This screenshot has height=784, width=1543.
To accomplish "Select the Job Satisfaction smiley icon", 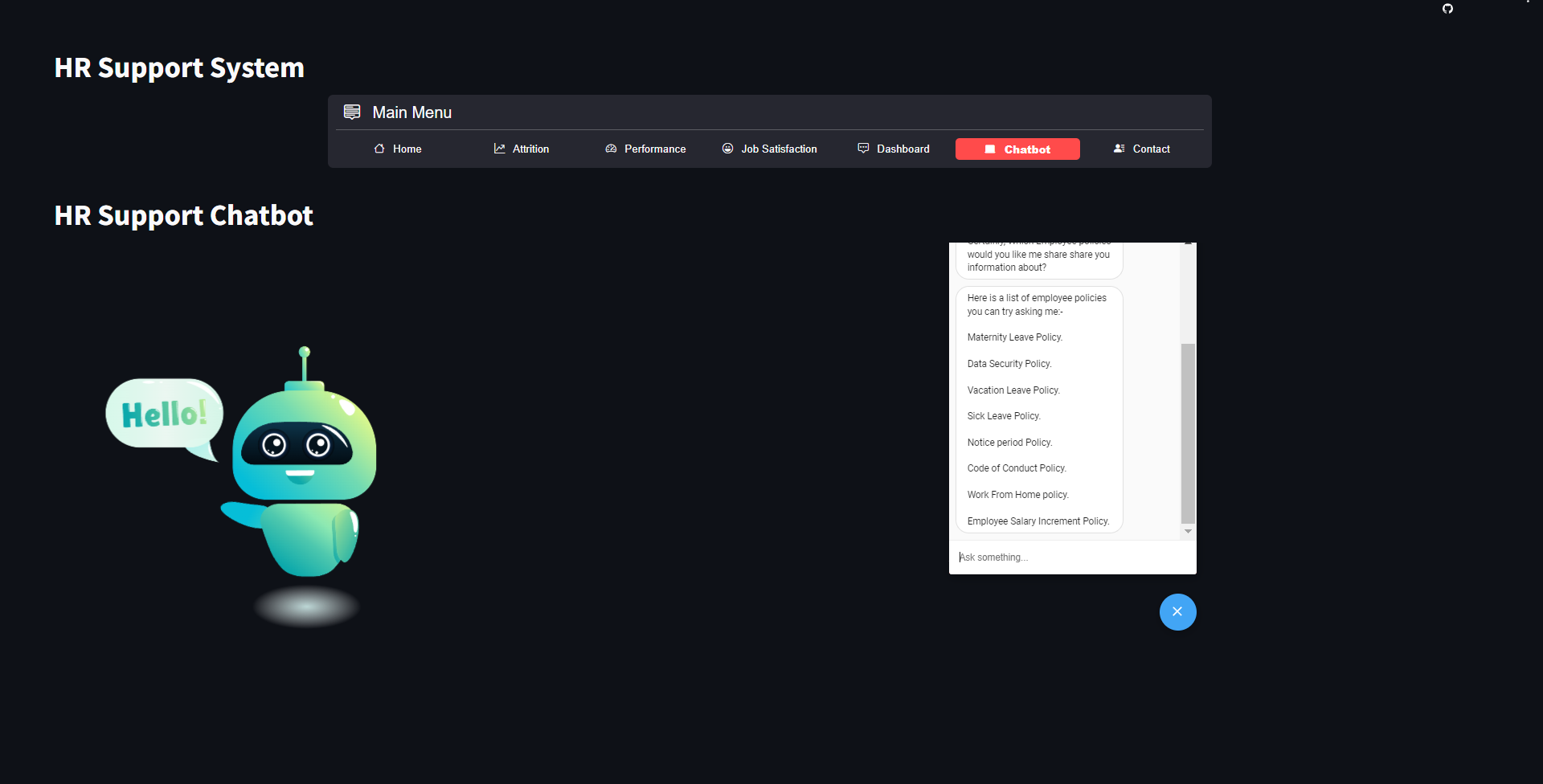I will click(x=727, y=149).
